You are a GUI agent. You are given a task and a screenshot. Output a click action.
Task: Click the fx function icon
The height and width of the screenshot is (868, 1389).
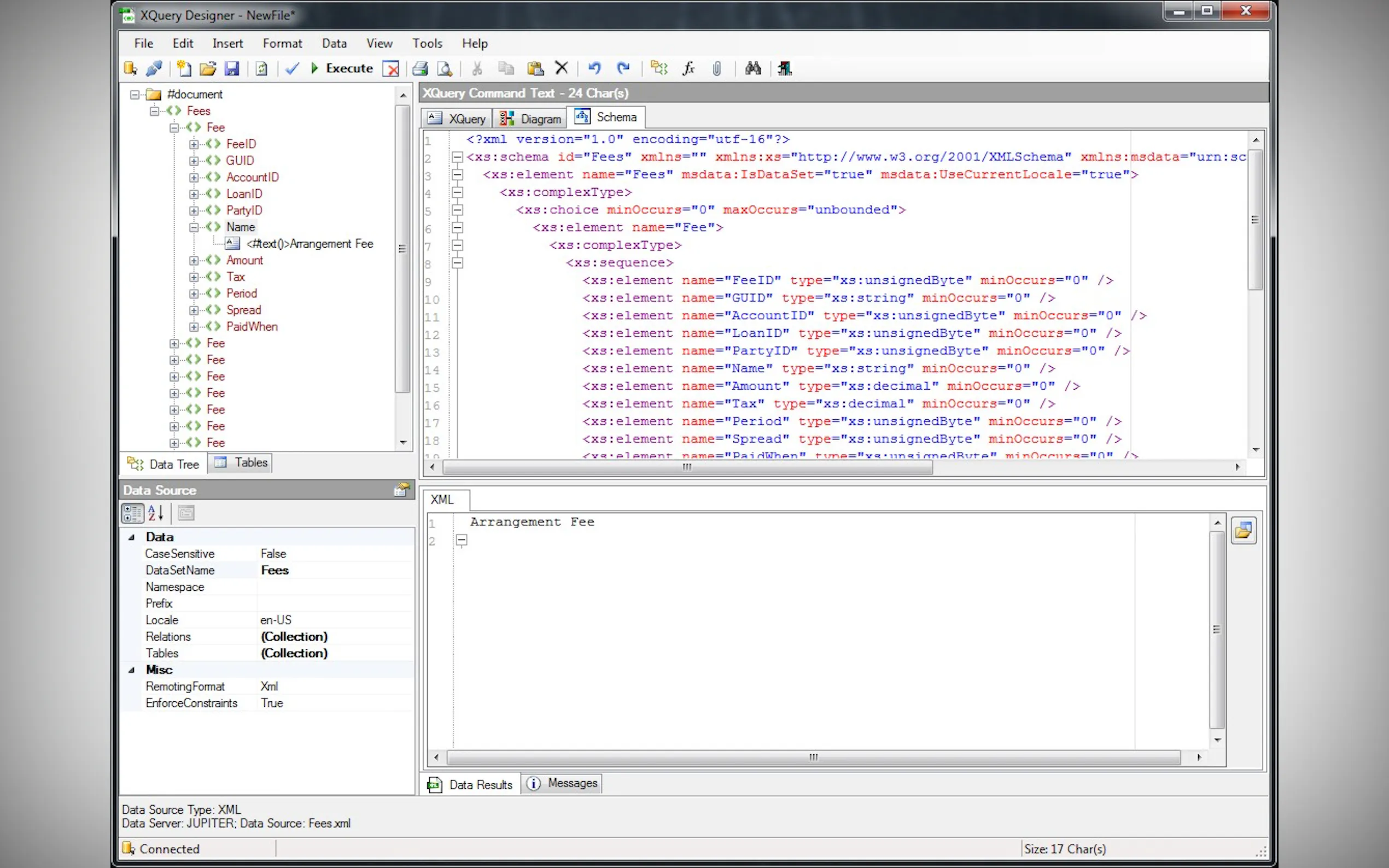688,69
